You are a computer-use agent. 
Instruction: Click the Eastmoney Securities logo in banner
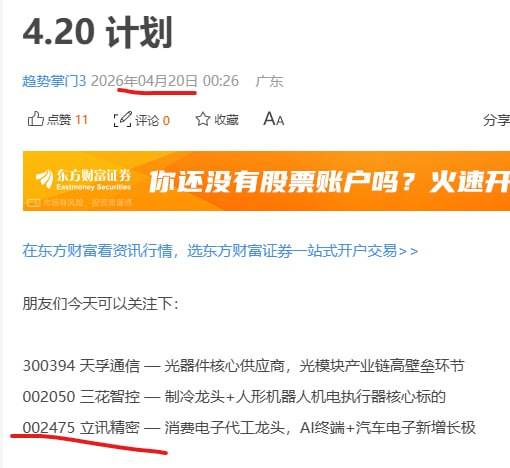(83, 179)
